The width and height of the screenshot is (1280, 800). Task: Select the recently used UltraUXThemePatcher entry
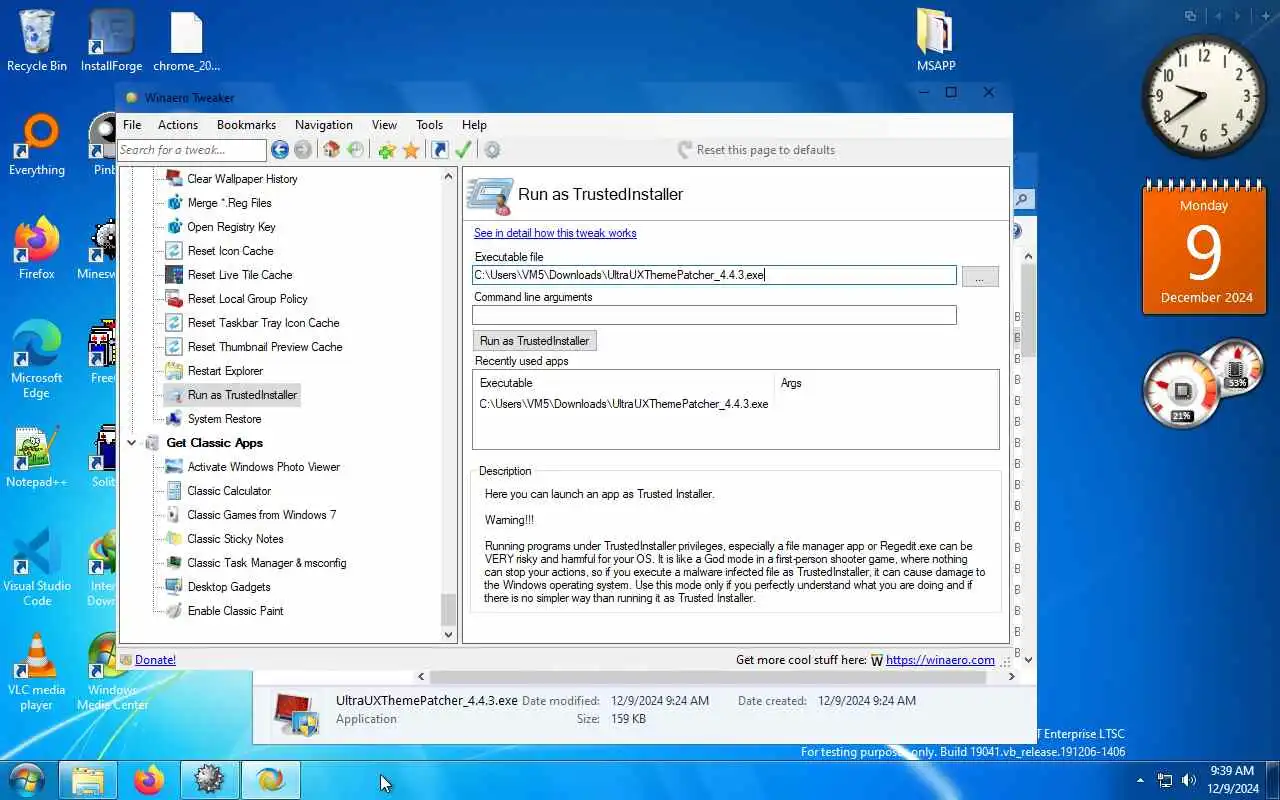tap(624, 404)
